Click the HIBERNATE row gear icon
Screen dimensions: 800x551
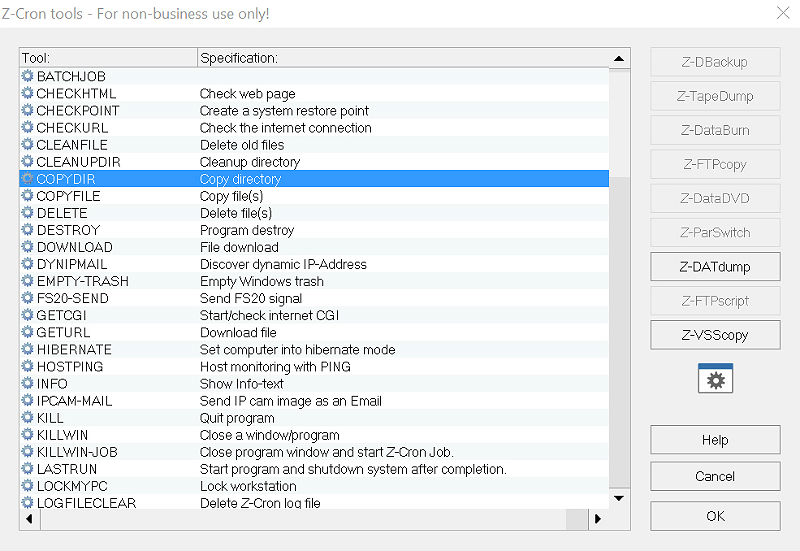pyautogui.click(x=28, y=349)
